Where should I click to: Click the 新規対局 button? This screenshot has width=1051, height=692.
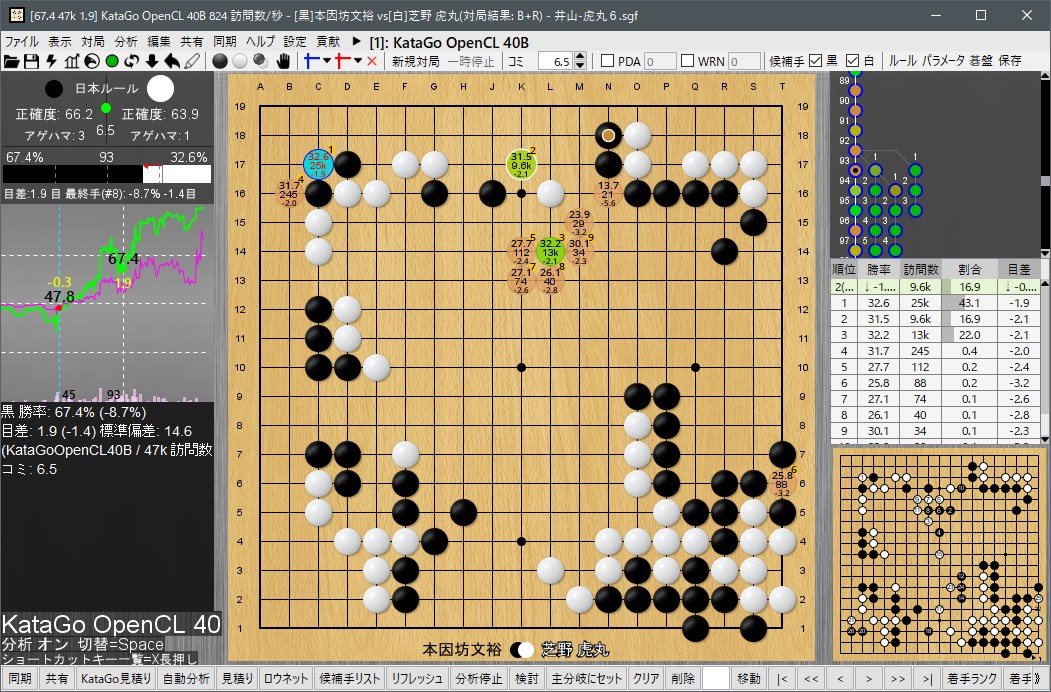pyautogui.click(x=416, y=61)
